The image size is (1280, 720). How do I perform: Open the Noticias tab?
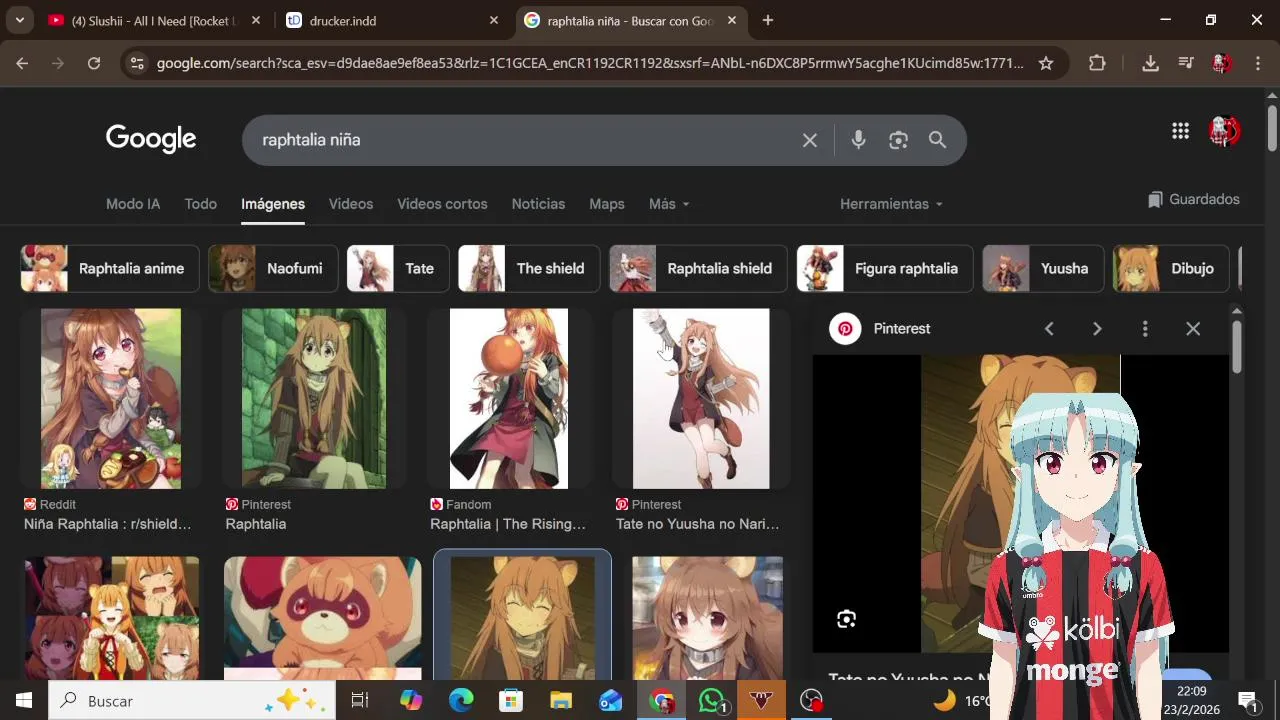coord(538,204)
